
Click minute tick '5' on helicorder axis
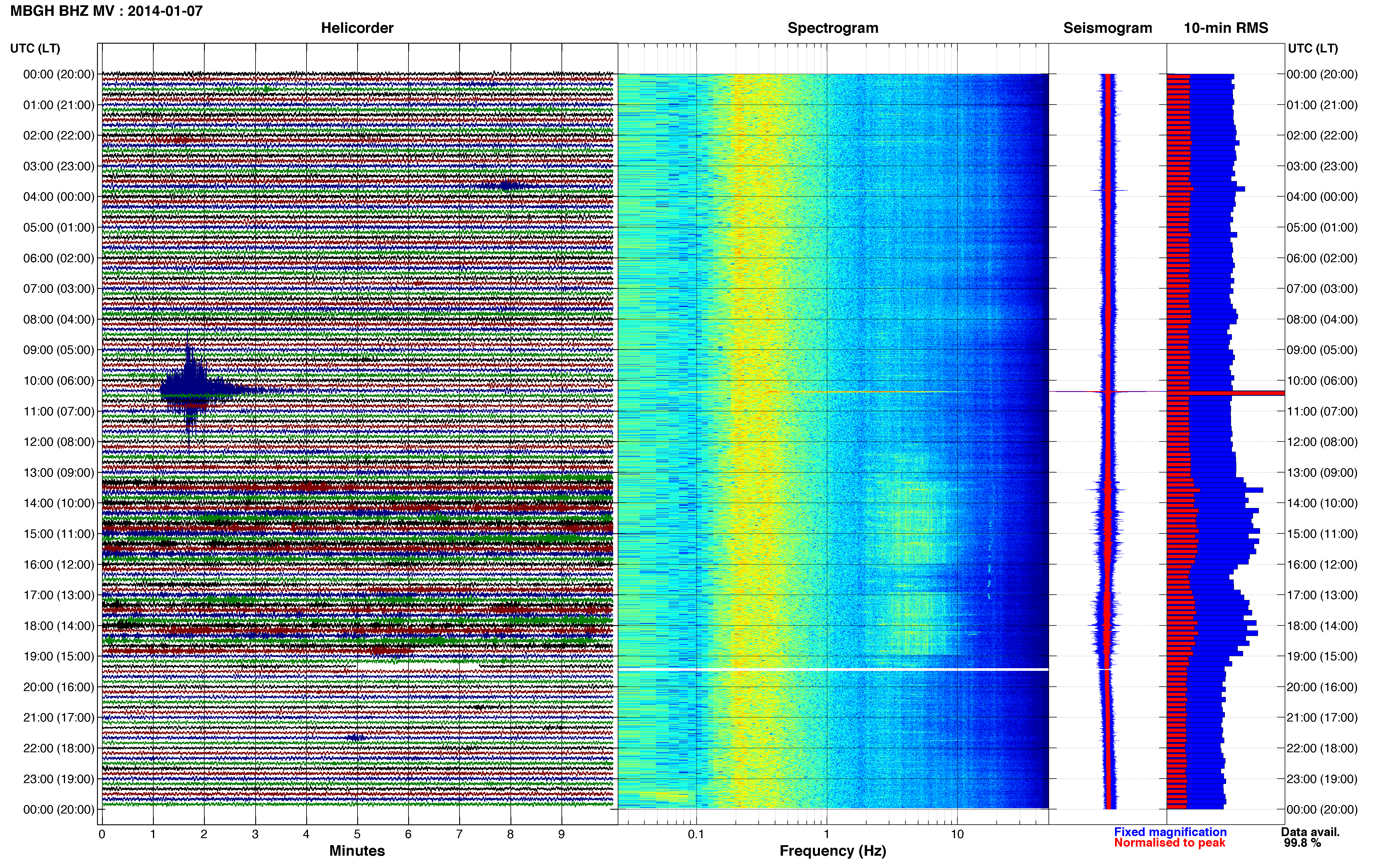tap(357, 834)
